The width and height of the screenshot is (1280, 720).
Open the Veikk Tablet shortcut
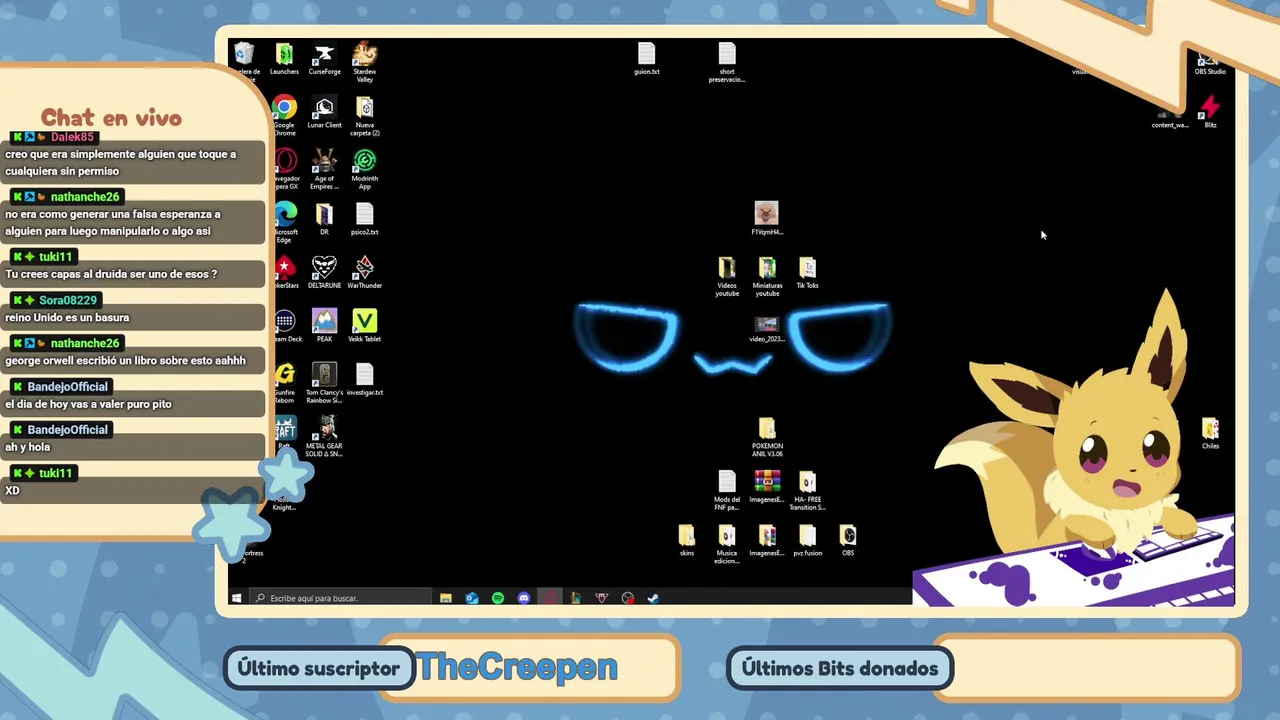tap(365, 326)
